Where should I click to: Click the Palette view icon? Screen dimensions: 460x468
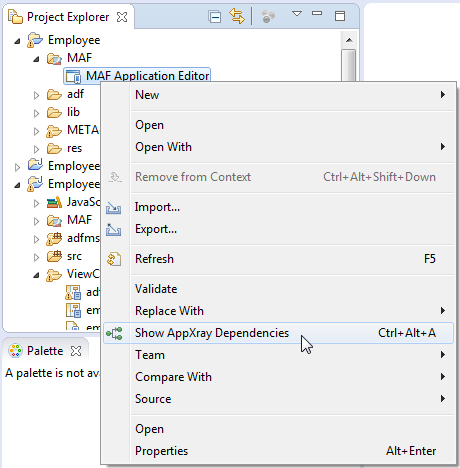tap(15, 351)
